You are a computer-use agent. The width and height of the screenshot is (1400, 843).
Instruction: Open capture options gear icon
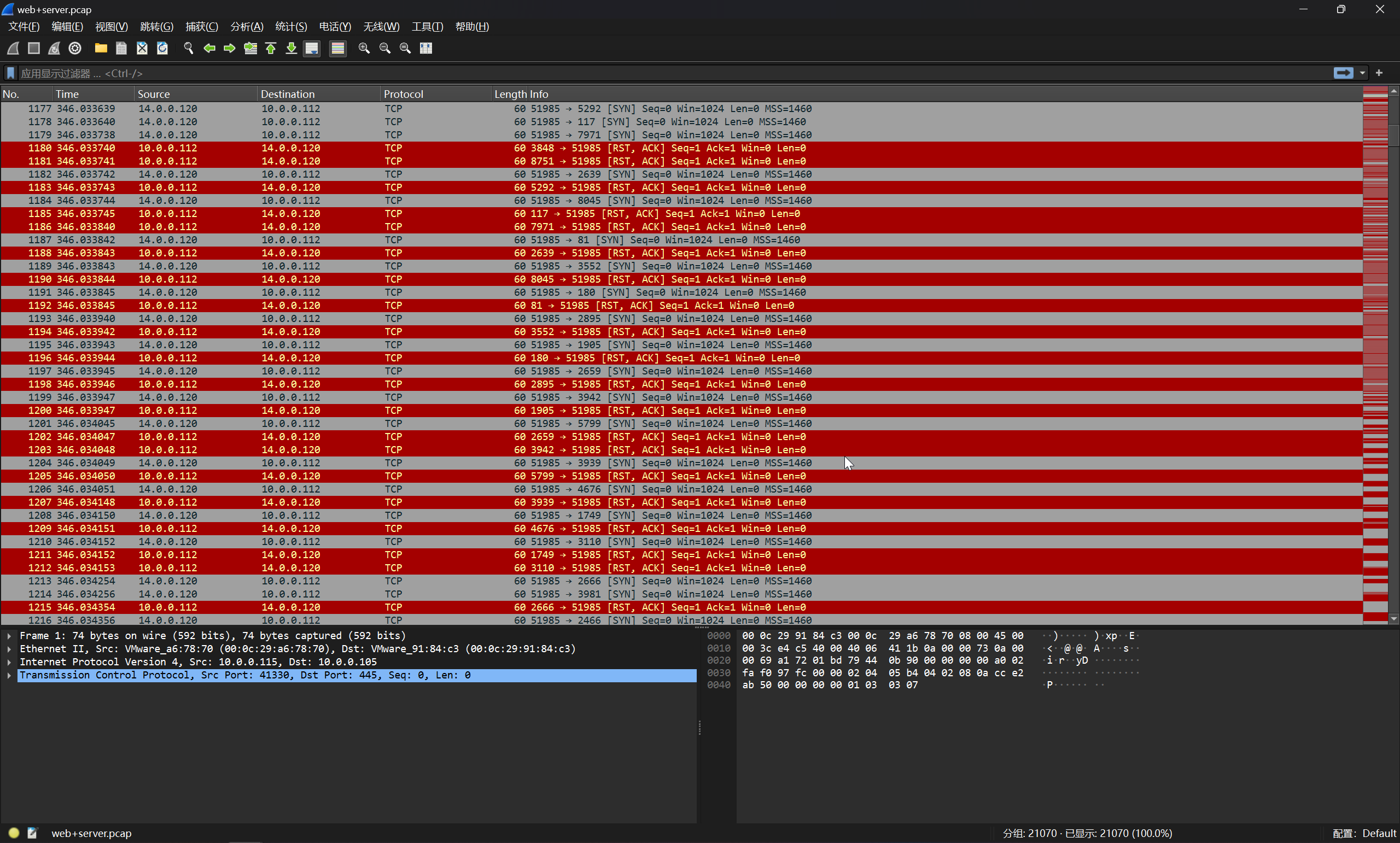pos(75,48)
